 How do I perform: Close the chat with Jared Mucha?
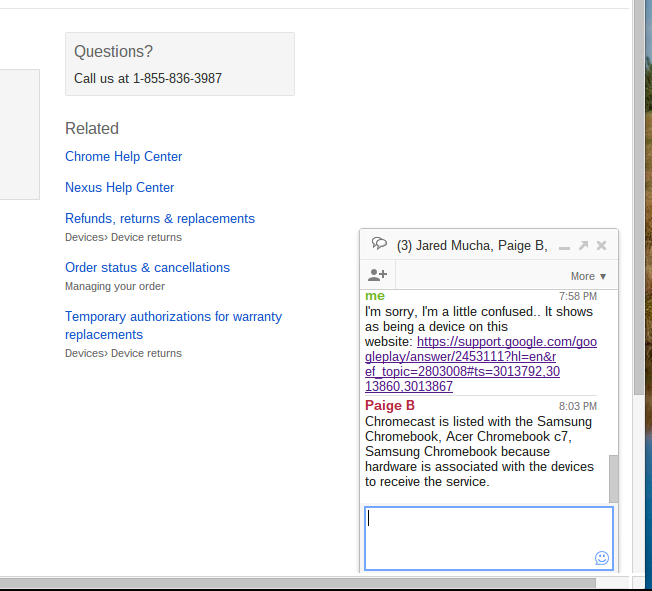(x=601, y=245)
